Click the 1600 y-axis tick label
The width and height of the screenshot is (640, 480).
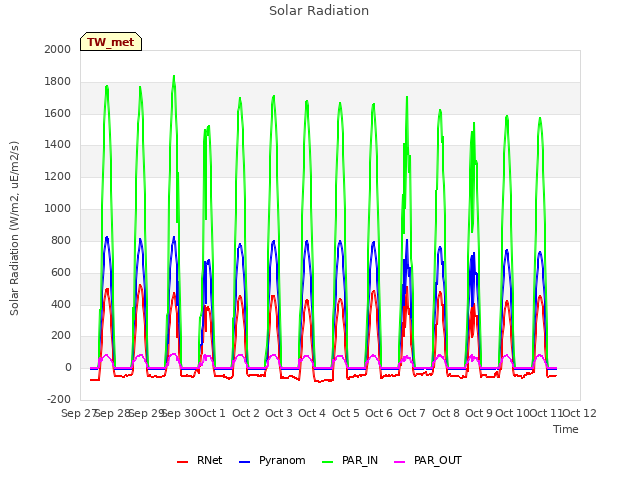(x=58, y=113)
